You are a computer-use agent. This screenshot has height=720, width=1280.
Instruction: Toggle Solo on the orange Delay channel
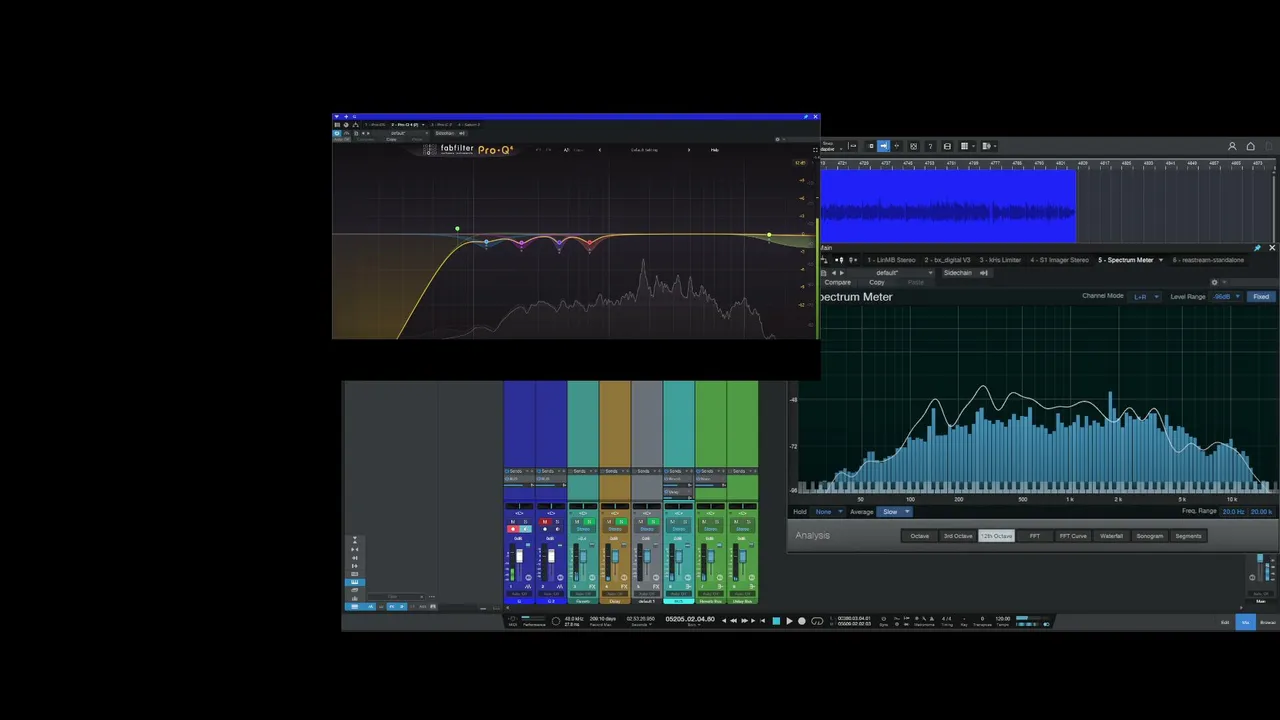point(621,521)
